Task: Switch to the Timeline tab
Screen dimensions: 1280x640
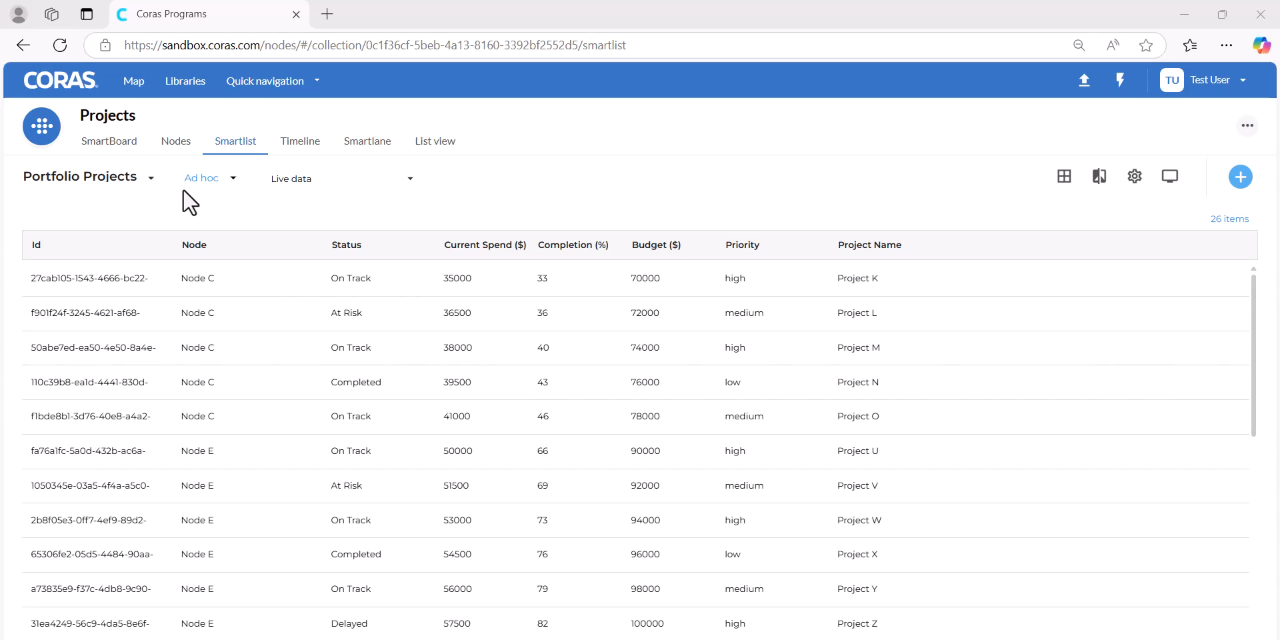Action: pyautogui.click(x=300, y=141)
